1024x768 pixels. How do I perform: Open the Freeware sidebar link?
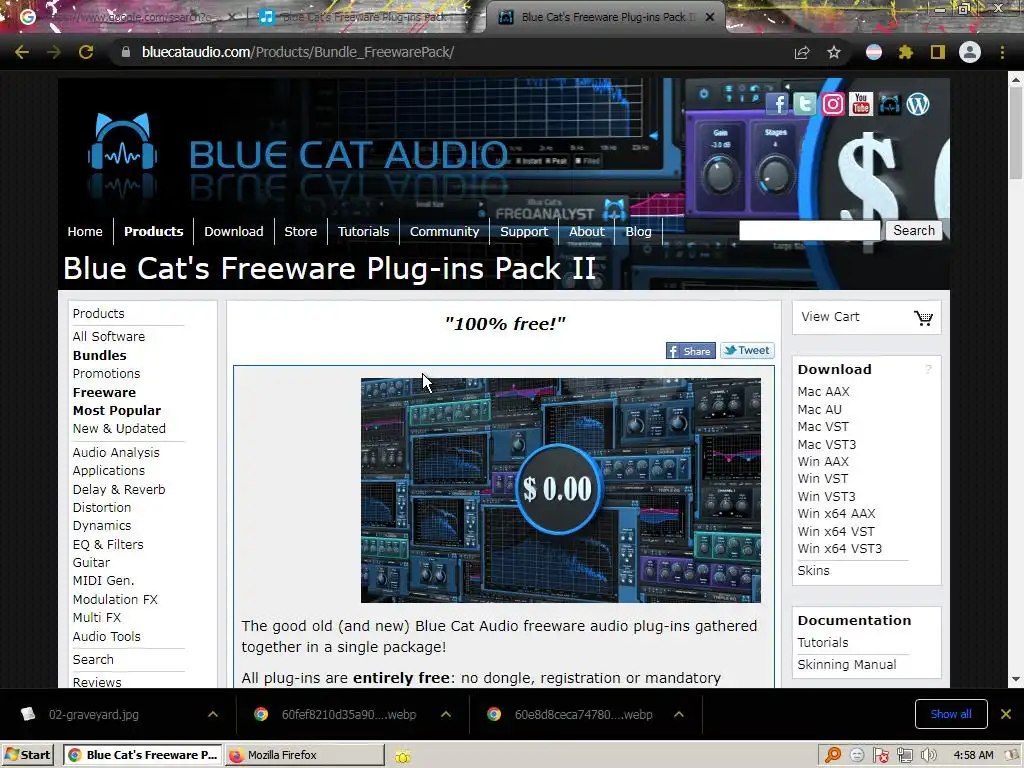click(104, 392)
